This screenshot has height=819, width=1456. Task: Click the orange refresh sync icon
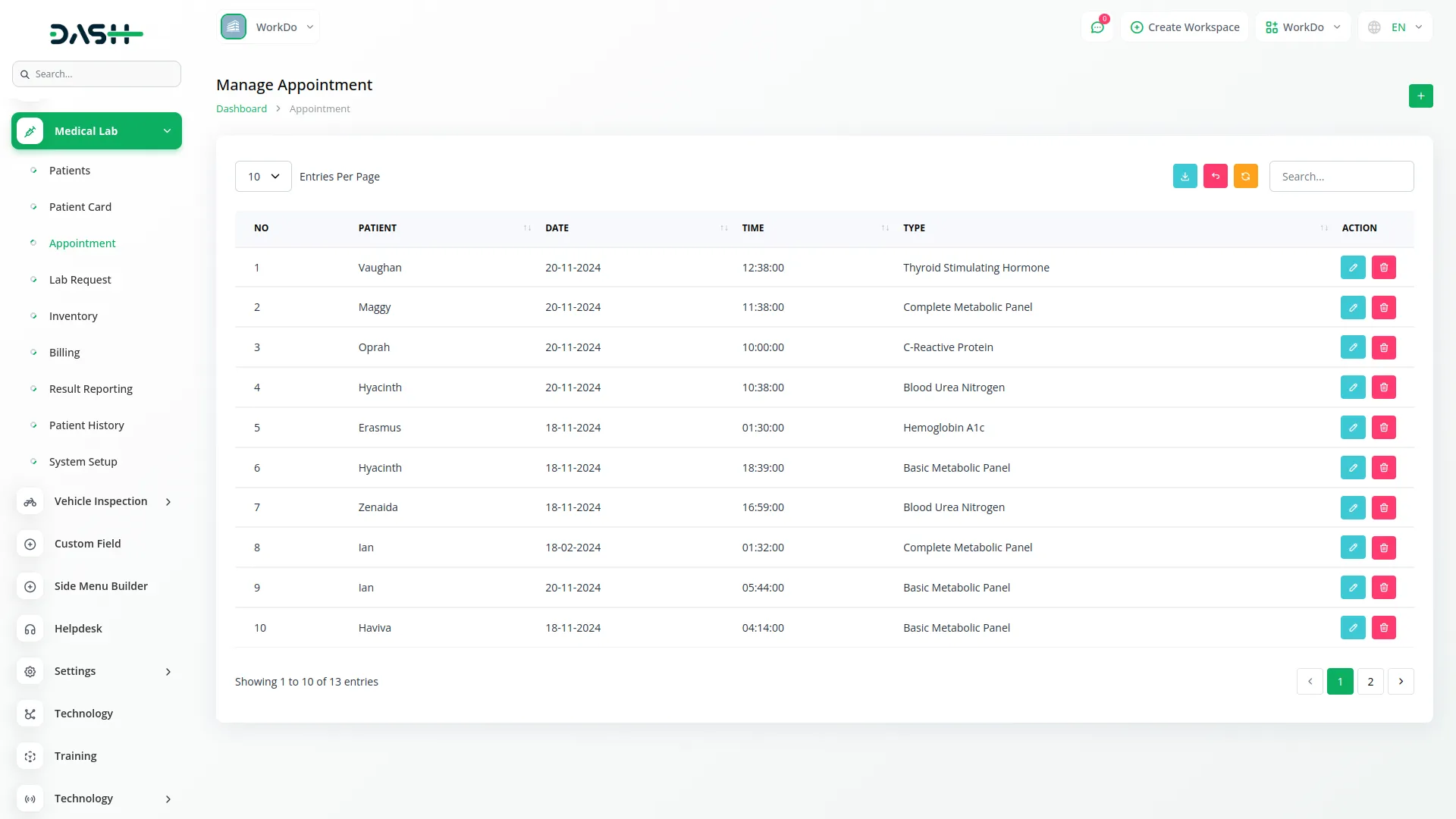tap(1245, 176)
